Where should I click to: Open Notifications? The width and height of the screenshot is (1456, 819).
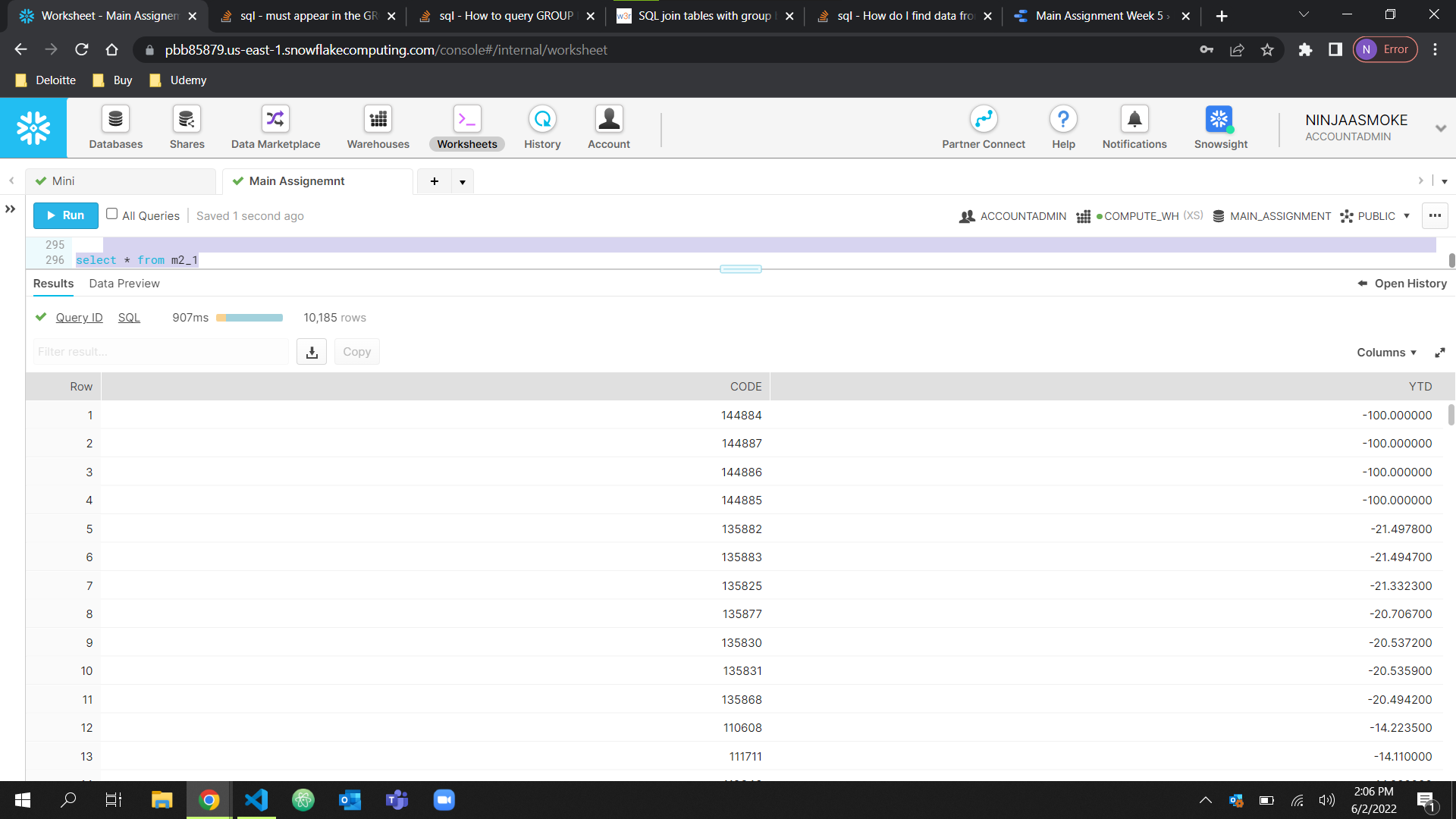(x=1133, y=127)
